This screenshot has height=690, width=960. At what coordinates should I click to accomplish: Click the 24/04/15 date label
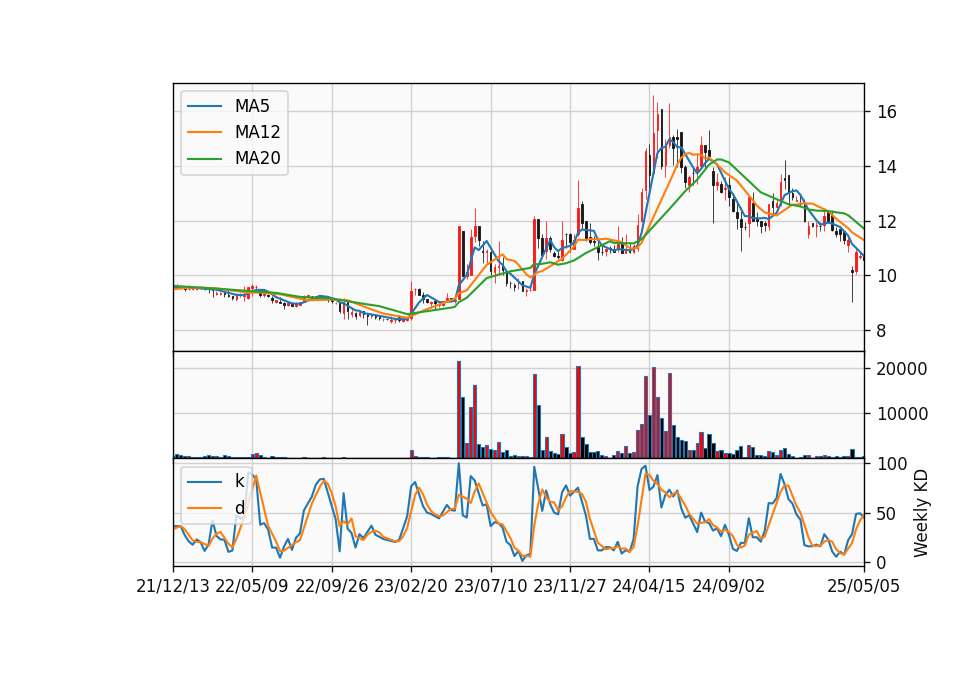649,586
